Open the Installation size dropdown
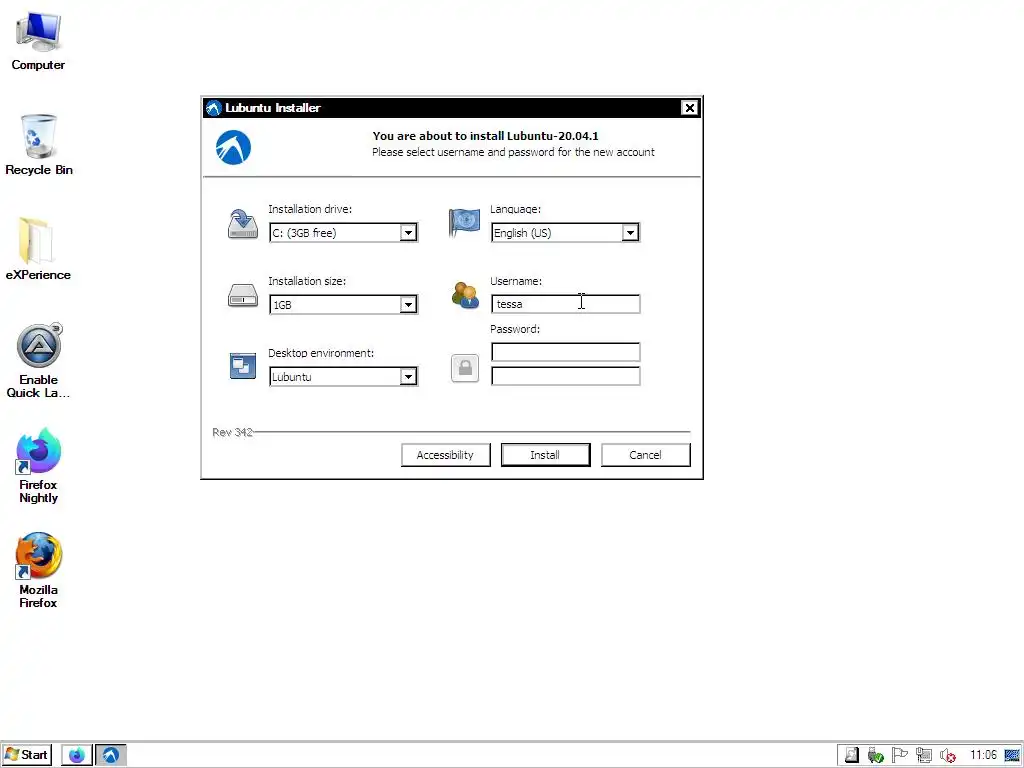The image size is (1024, 768). click(x=408, y=304)
